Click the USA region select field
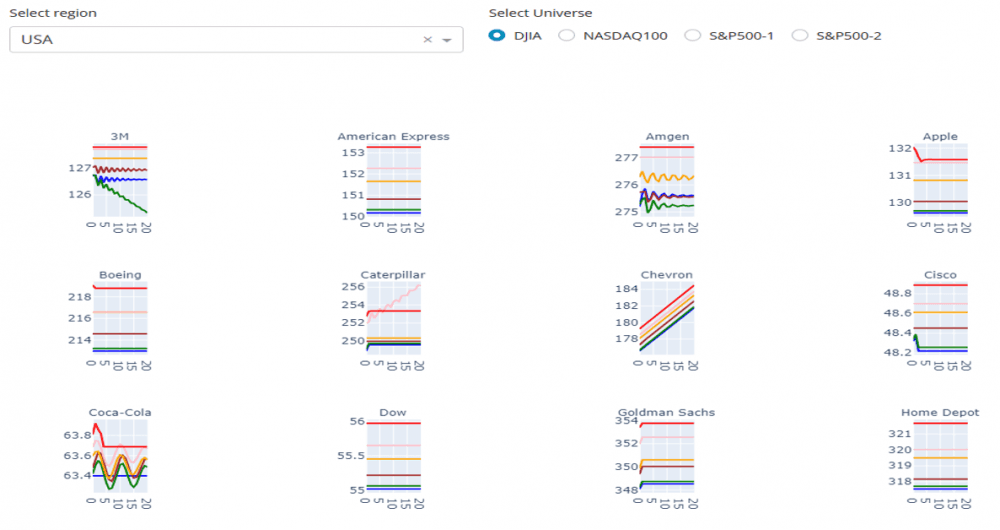 click(236, 40)
